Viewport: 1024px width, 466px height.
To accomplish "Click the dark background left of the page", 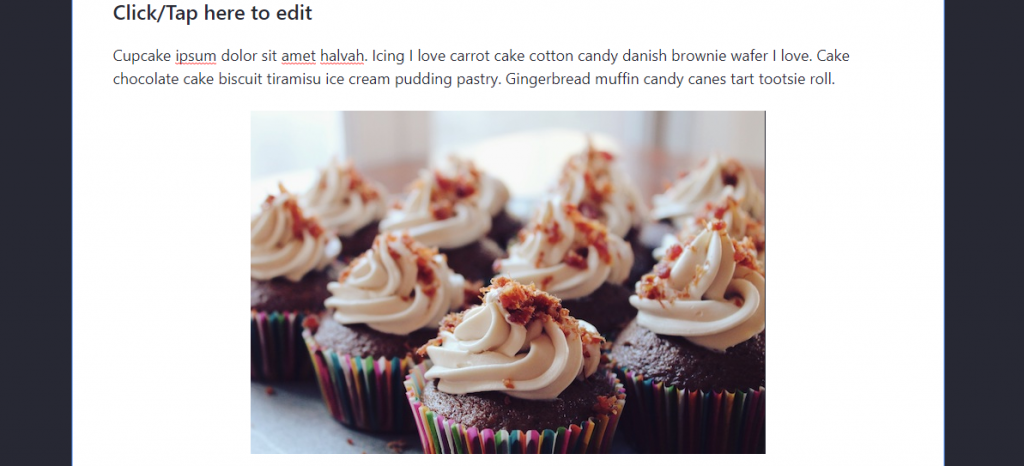I will pyautogui.click(x=36, y=233).
